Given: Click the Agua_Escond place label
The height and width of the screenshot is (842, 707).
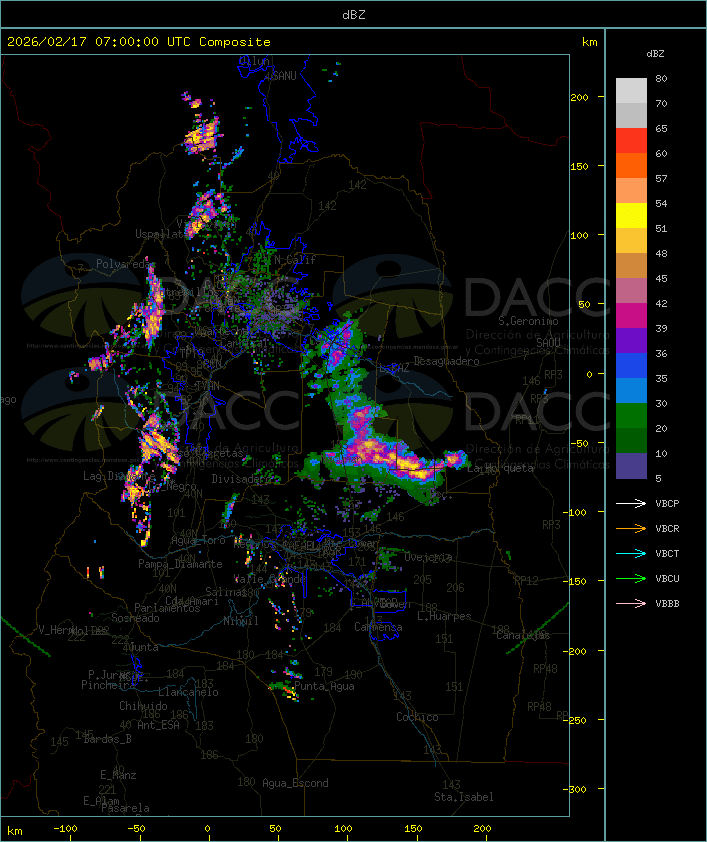Looking at the screenshot, I should [295, 783].
